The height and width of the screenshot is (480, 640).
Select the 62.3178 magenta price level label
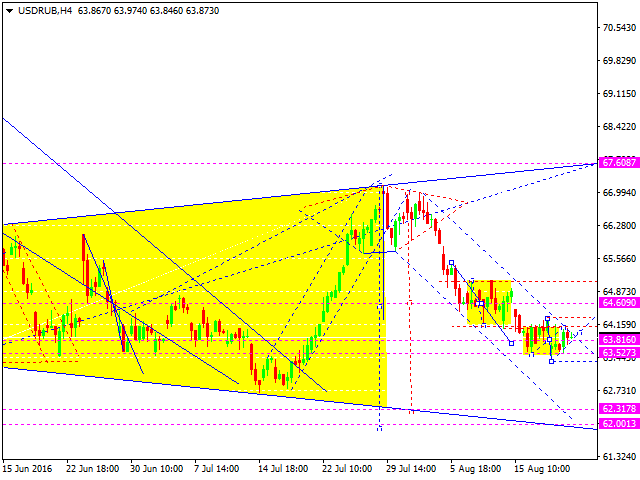(x=619, y=409)
